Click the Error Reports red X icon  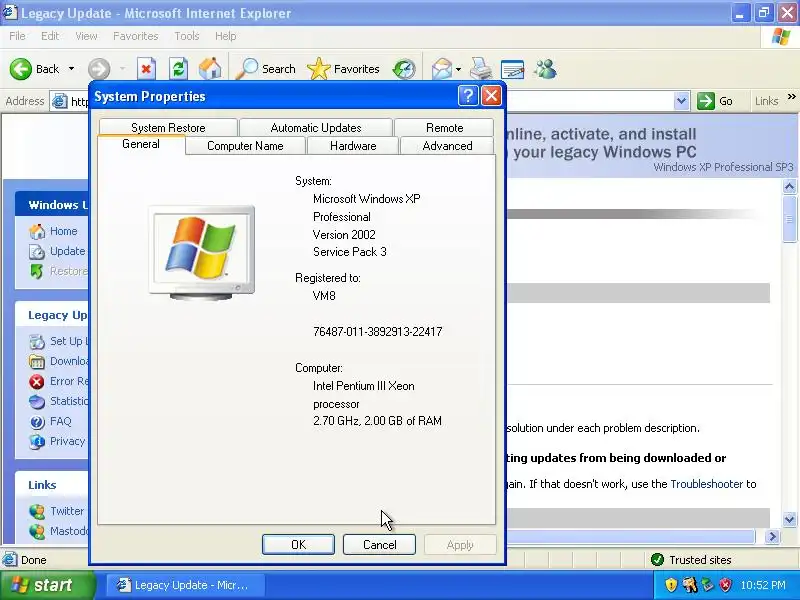tap(37, 382)
